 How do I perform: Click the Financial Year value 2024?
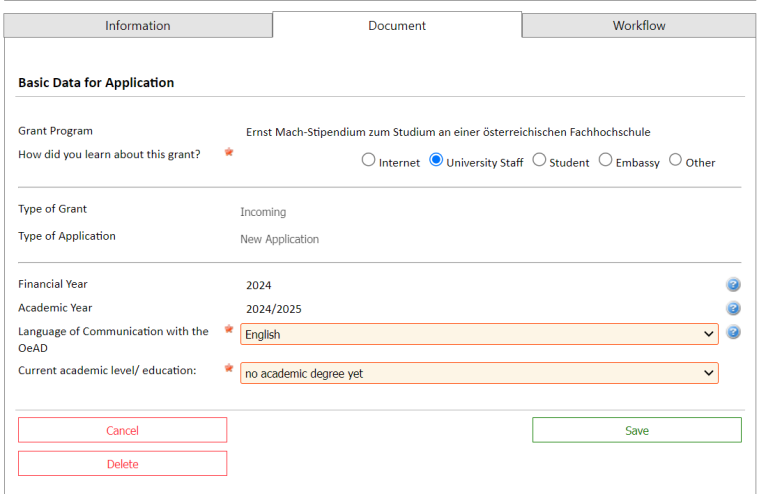click(x=259, y=285)
